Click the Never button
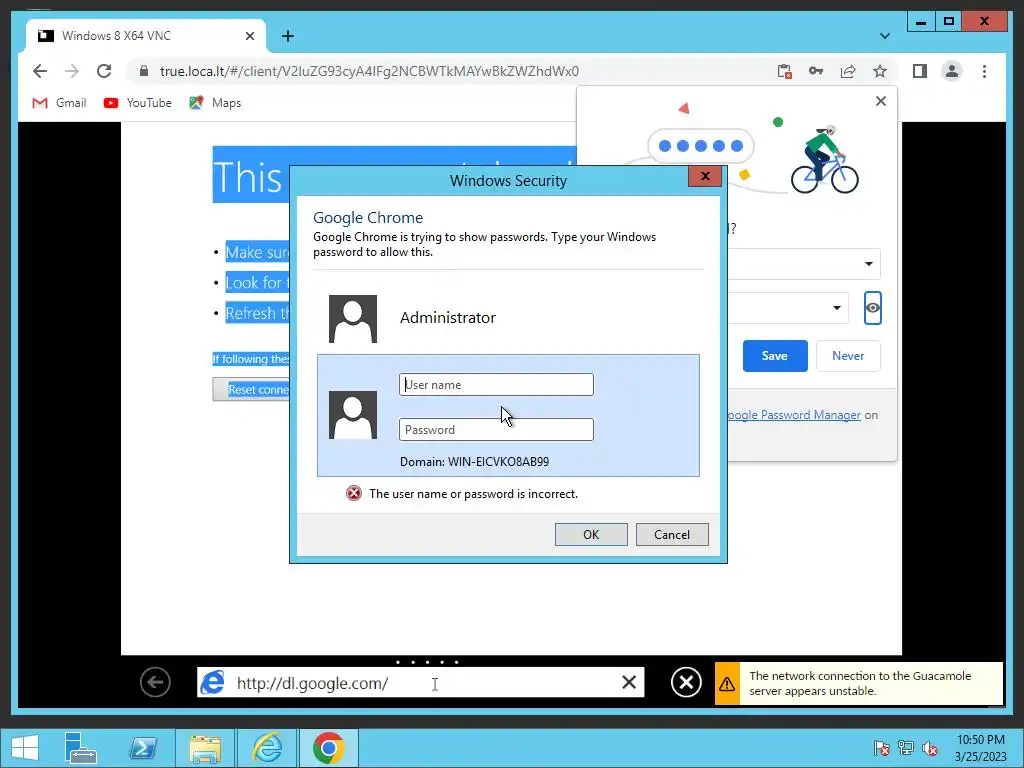Viewport: 1024px width, 768px height. click(848, 356)
